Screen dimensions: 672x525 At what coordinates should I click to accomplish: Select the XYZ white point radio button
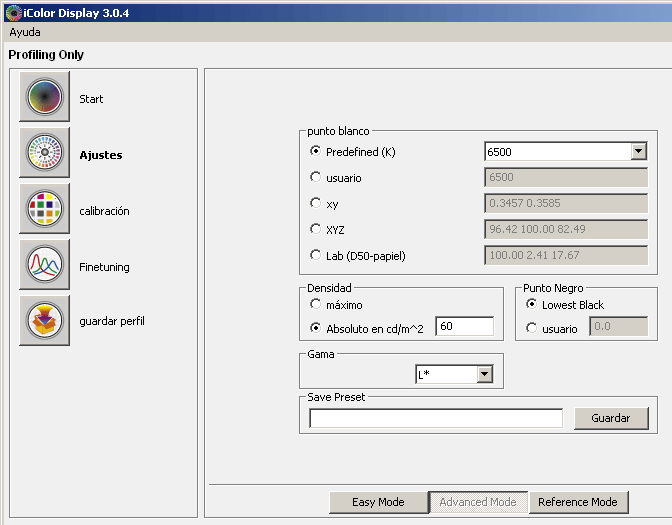click(316, 229)
